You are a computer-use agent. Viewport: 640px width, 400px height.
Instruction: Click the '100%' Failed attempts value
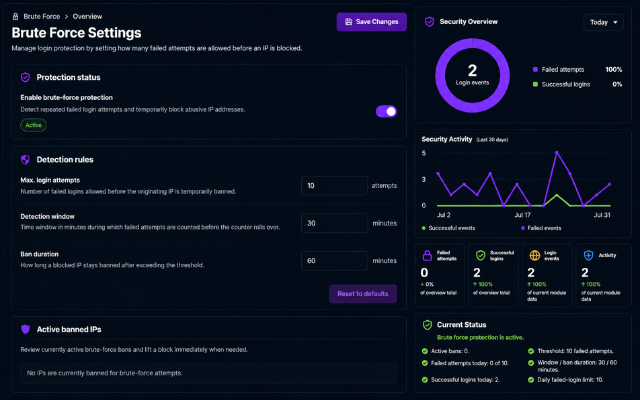tap(613, 69)
